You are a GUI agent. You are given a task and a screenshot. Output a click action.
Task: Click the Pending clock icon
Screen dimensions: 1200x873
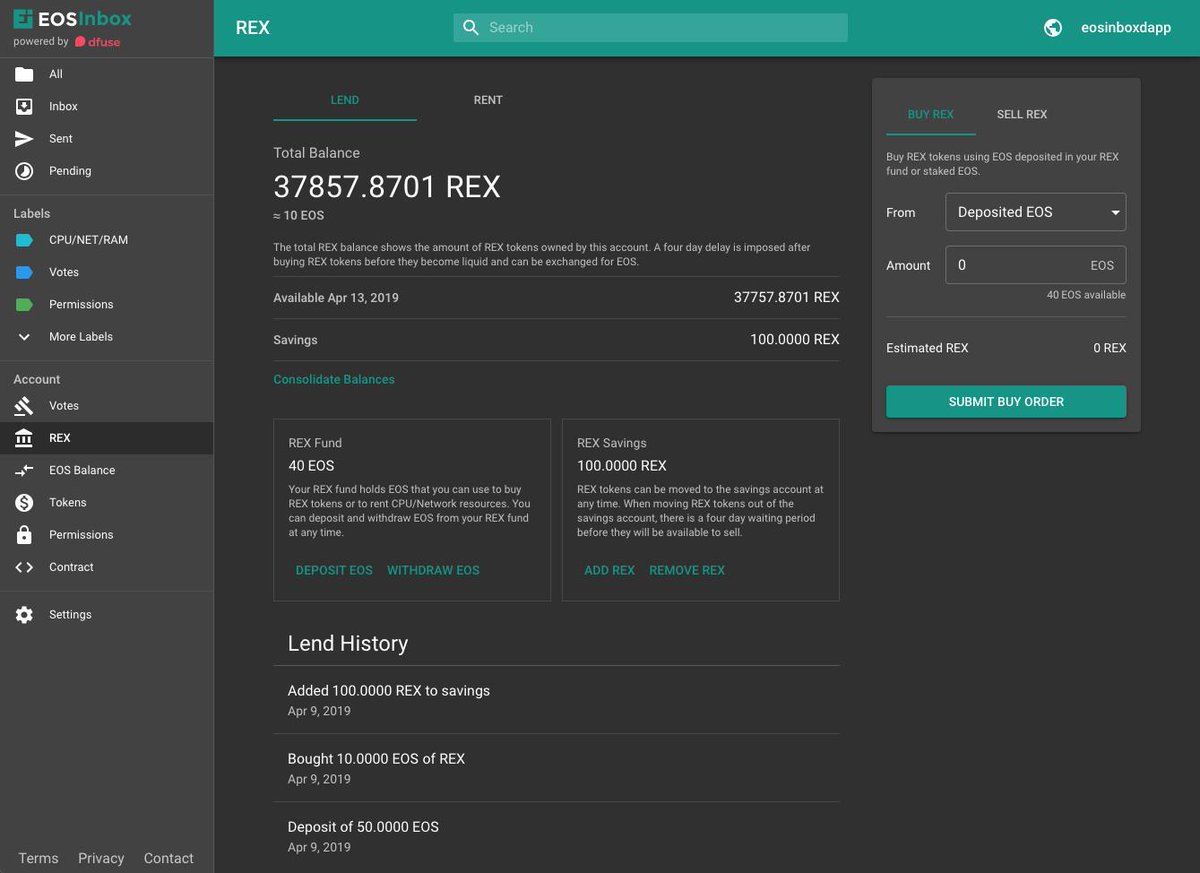coord(24,171)
